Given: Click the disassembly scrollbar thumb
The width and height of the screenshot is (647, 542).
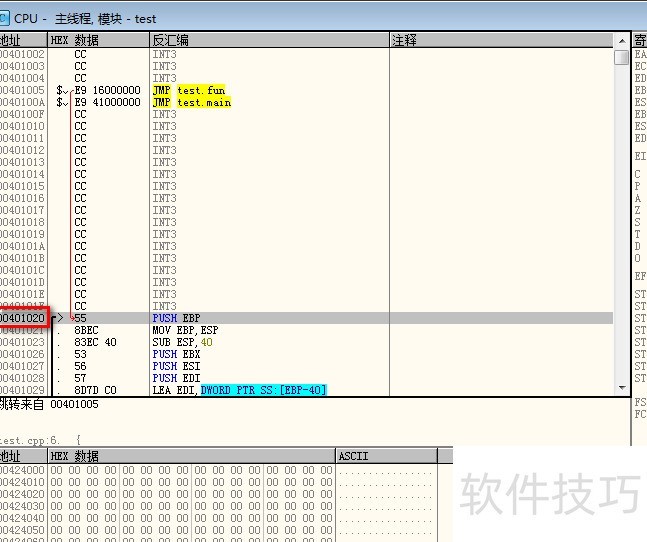Looking at the screenshot, I should click(x=622, y=57).
